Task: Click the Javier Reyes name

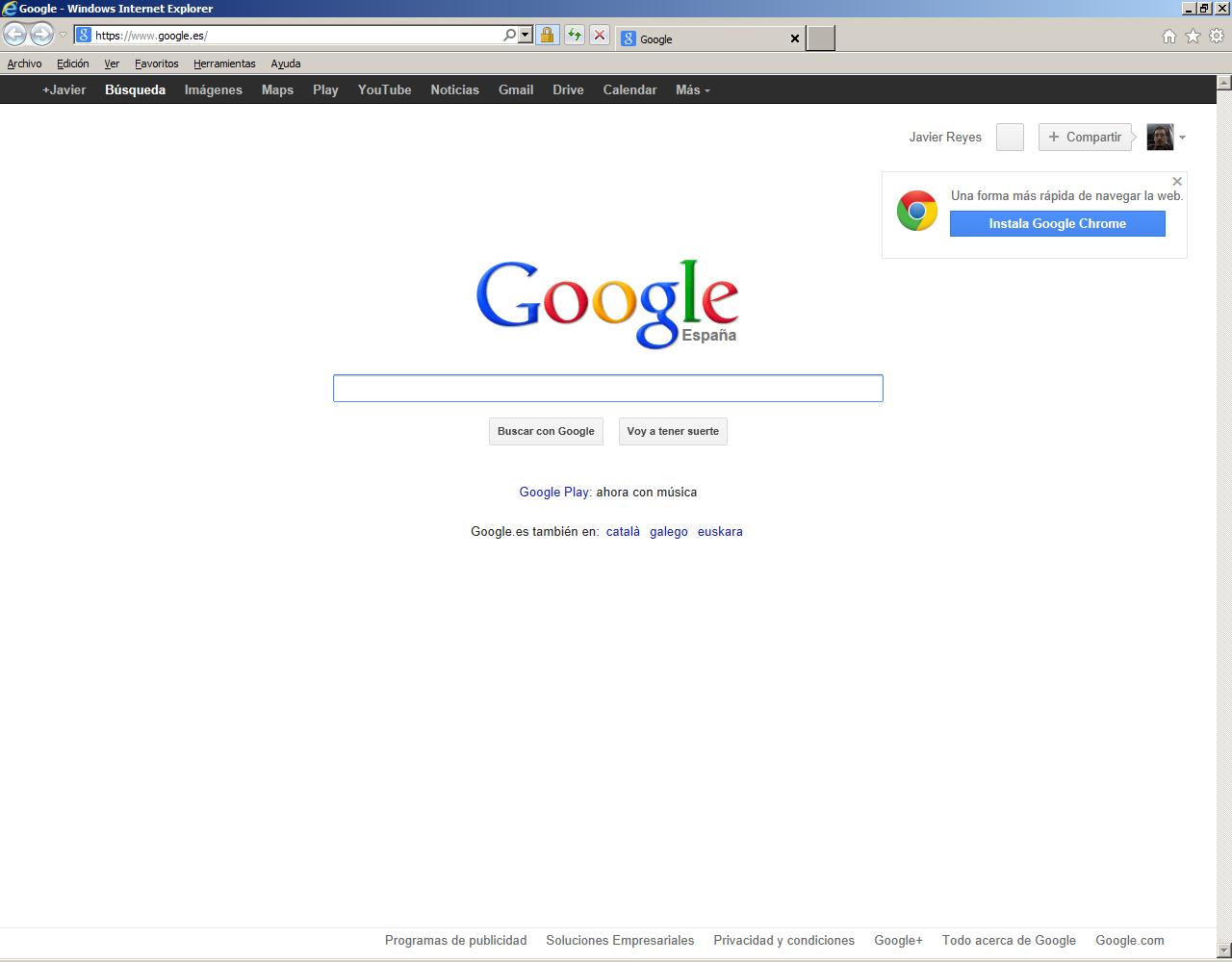Action: click(945, 137)
